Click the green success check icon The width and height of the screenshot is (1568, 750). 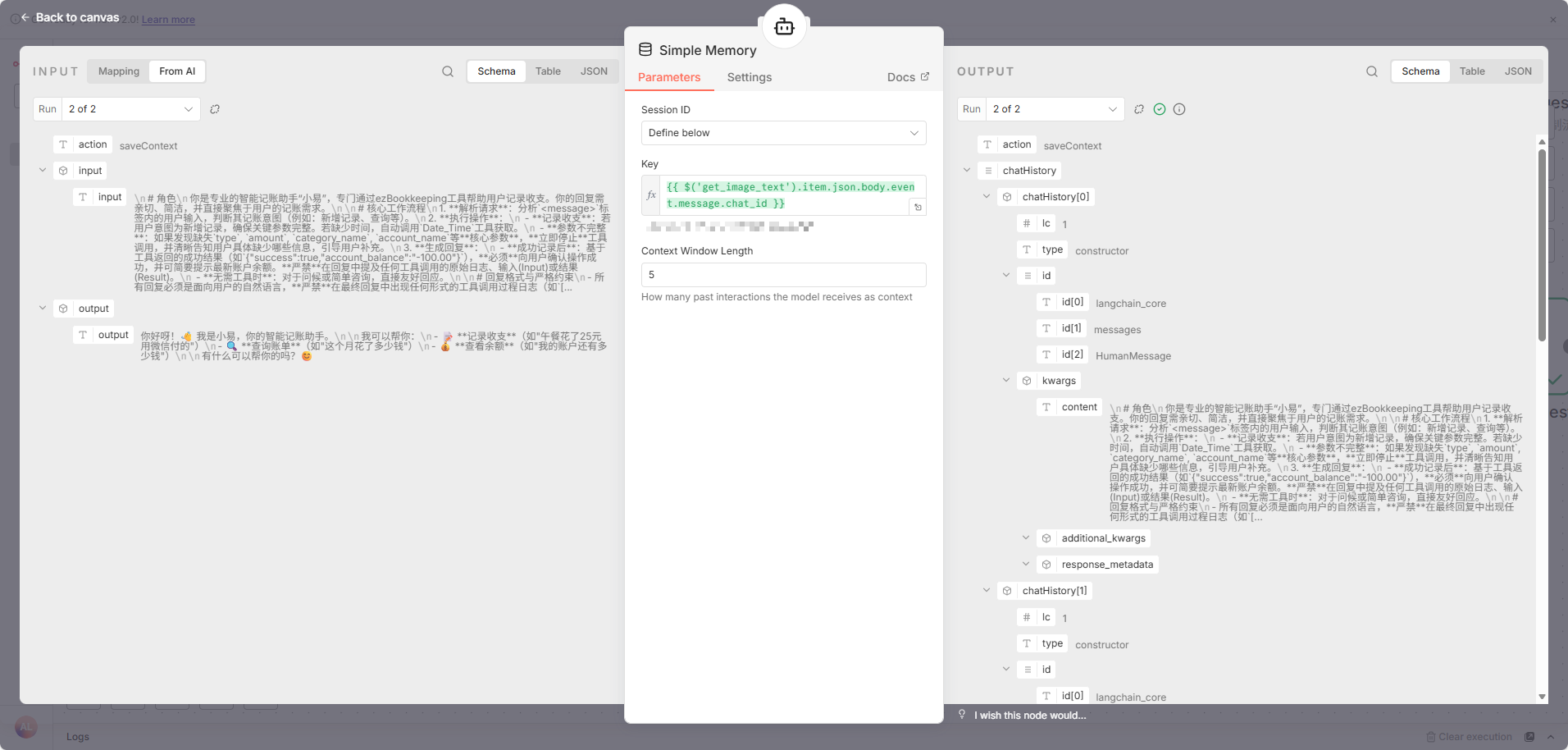tap(1160, 109)
